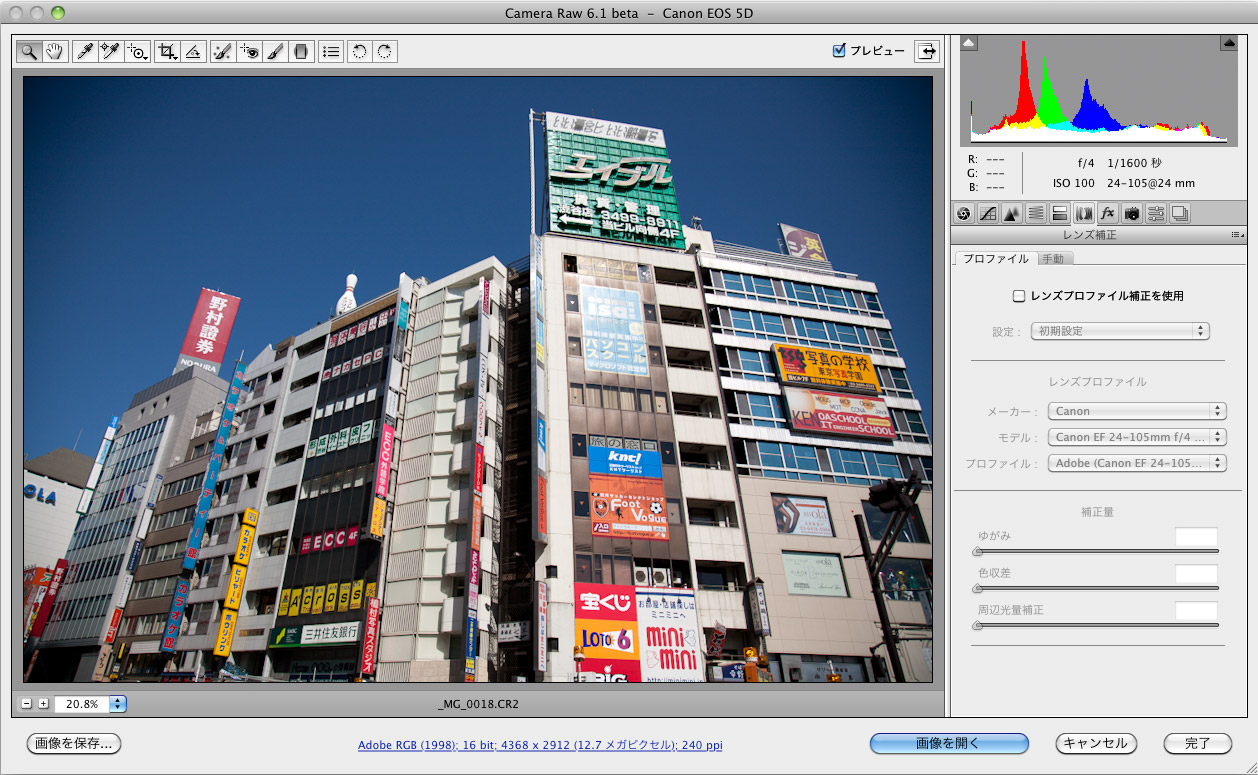Click the histogram graph
This screenshot has width=1258, height=775.
(1099, 91)
